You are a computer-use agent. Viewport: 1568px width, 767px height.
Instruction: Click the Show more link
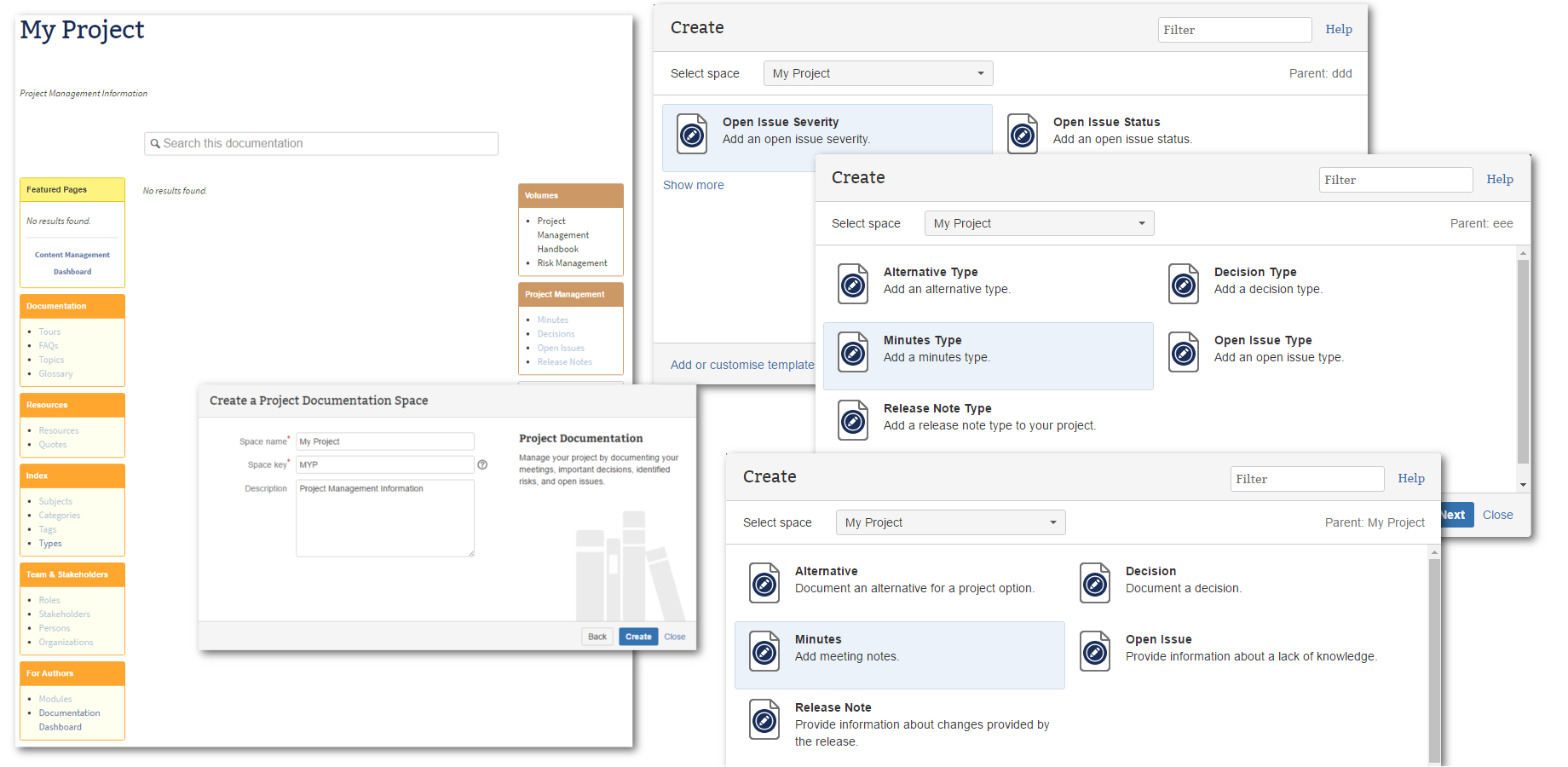pos(694,185)
